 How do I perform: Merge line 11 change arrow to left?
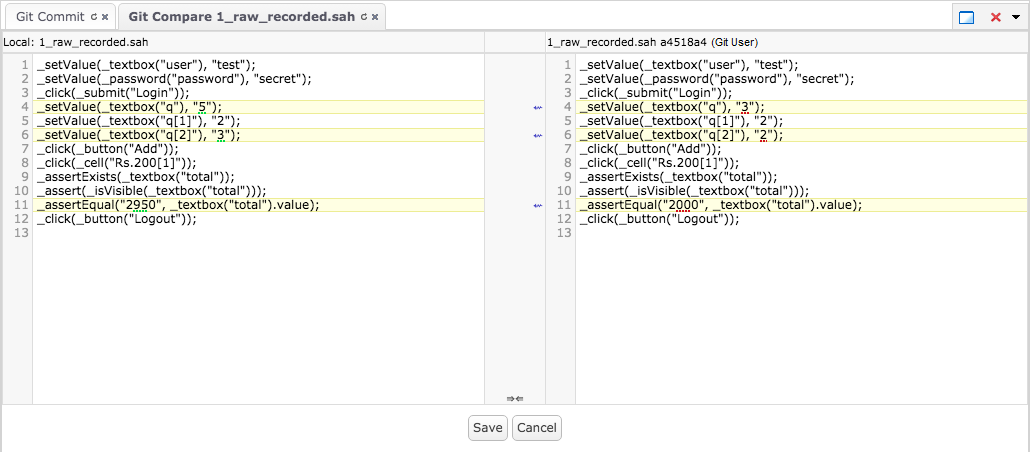537,205
